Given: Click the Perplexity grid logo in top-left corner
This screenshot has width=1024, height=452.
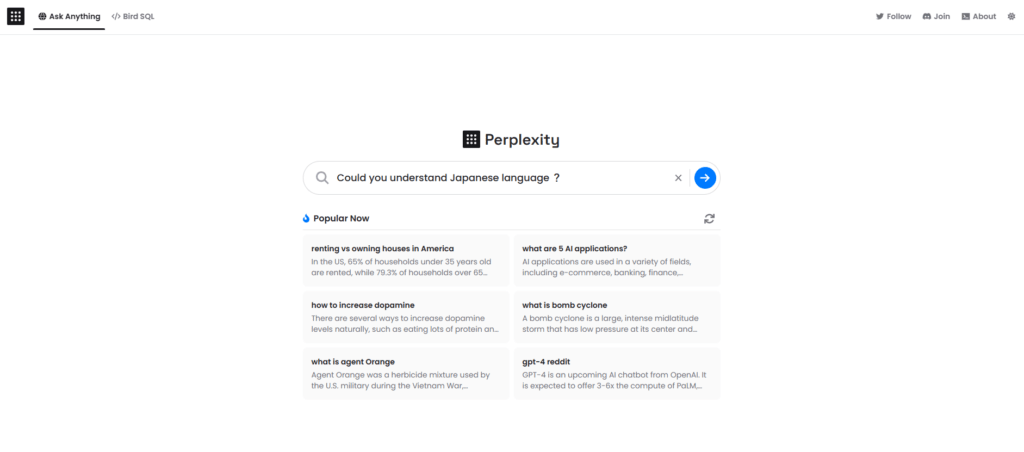Looking at the screenshot, I should point(16,16).
